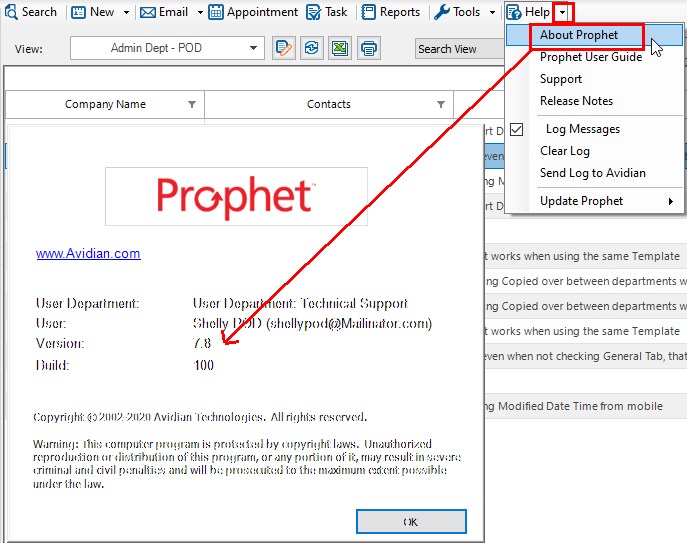Image resolution: width=687 pixels, height=543 pixels.
Task: Click the Help question mark icon
Action: click(x=514, y=12)
